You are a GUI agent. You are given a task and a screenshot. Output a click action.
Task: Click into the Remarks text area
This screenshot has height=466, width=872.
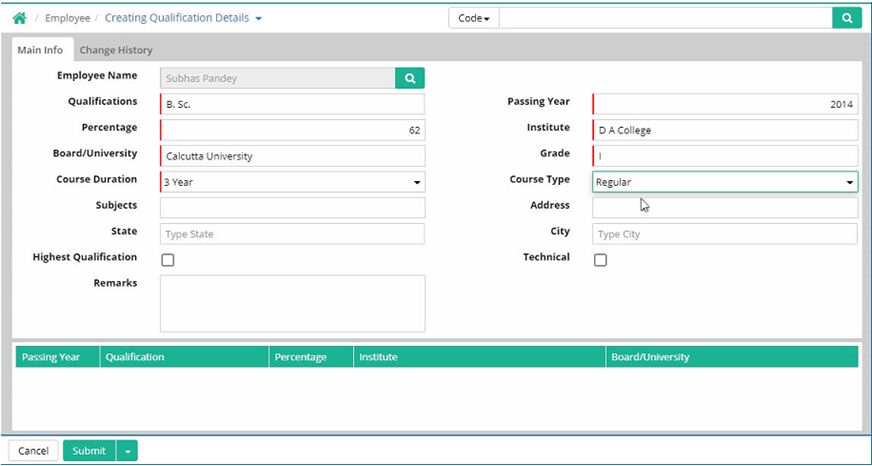(292, 303)
